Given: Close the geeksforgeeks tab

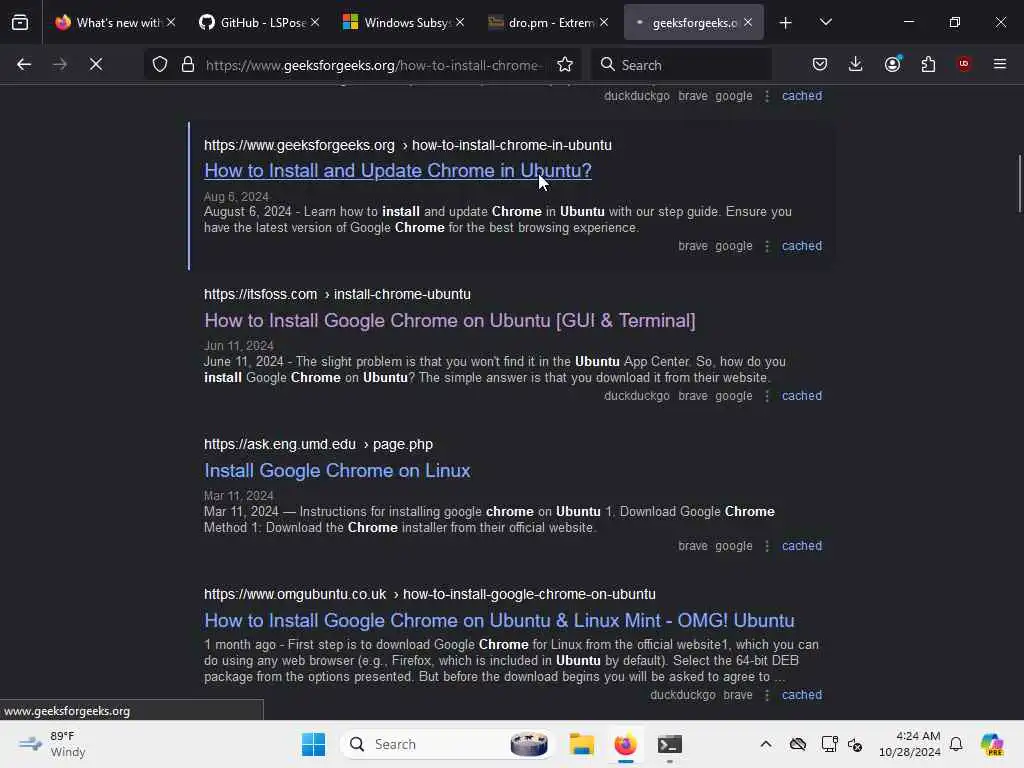Looking at the screenshot, I should (748, 22).
